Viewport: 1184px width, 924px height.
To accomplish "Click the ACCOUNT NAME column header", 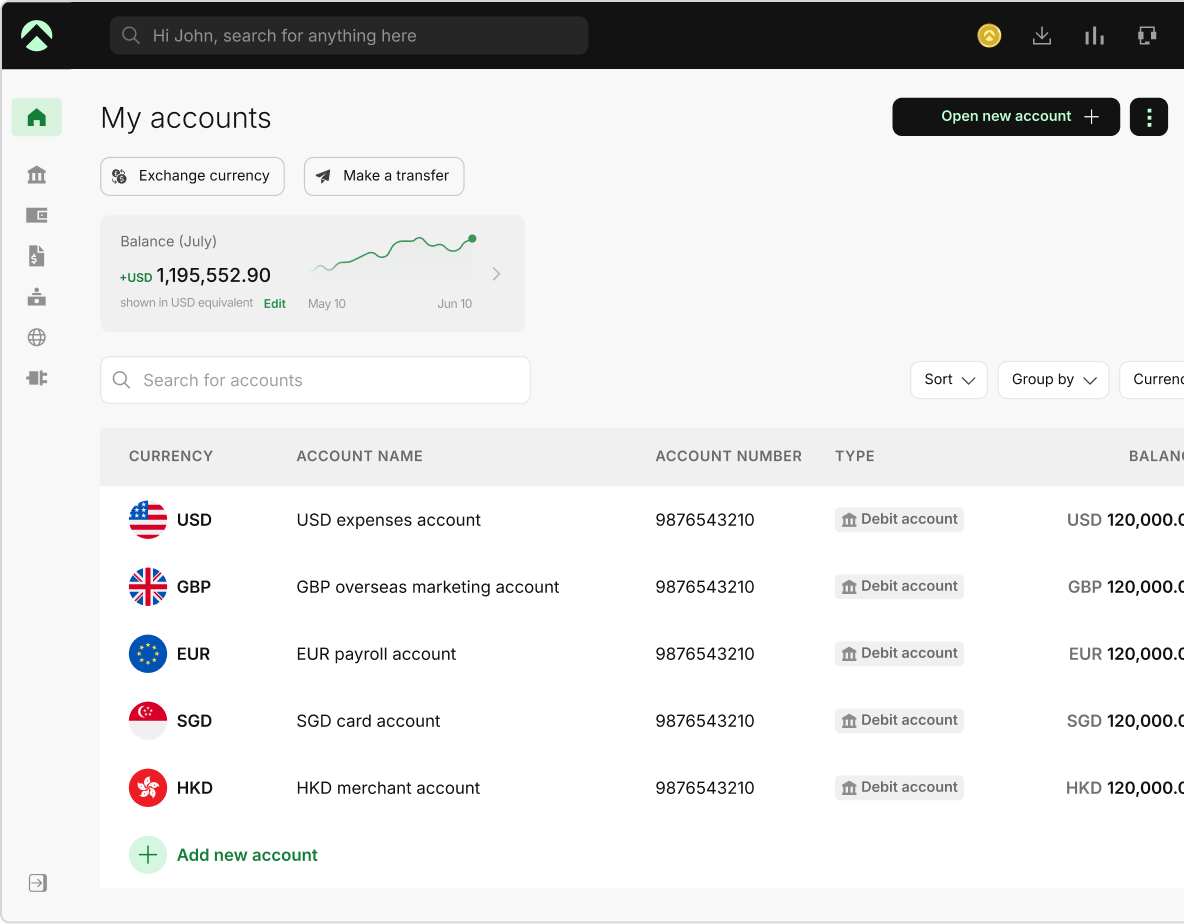I will click(359, 456).
